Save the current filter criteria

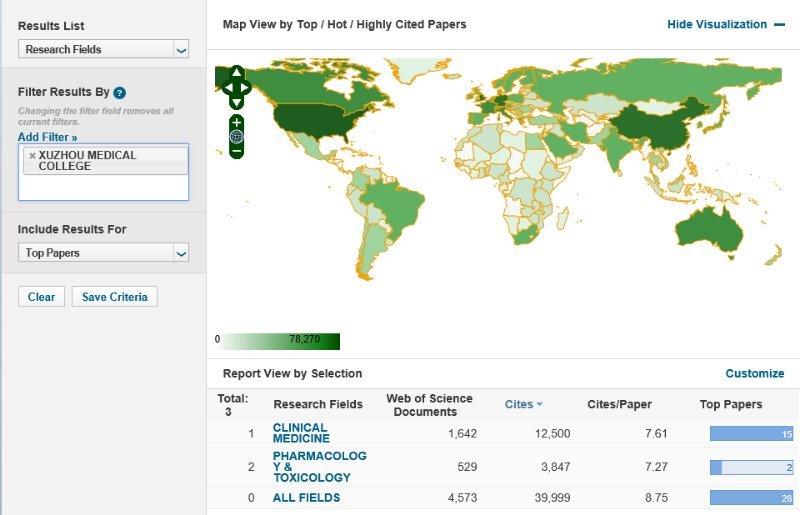pyautogui.click(x=114, y=297)
